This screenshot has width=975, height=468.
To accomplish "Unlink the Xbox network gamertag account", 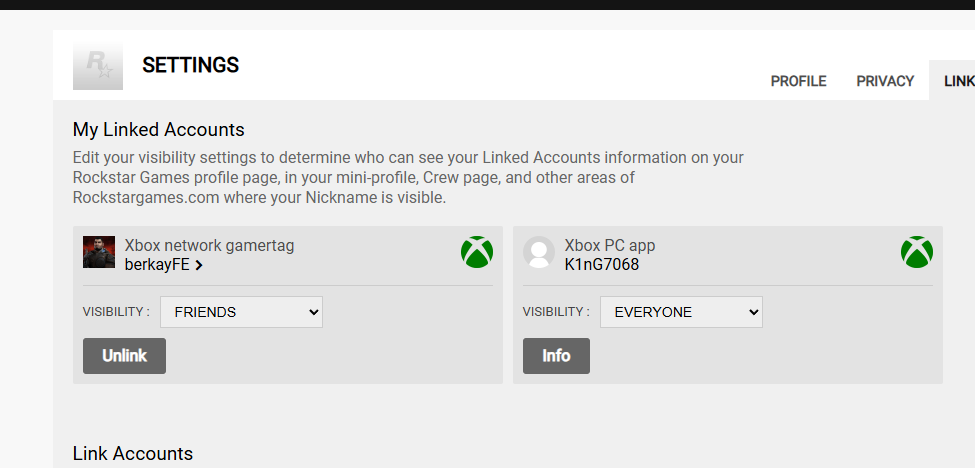I will pyautogui.click(x=124, y=356).
